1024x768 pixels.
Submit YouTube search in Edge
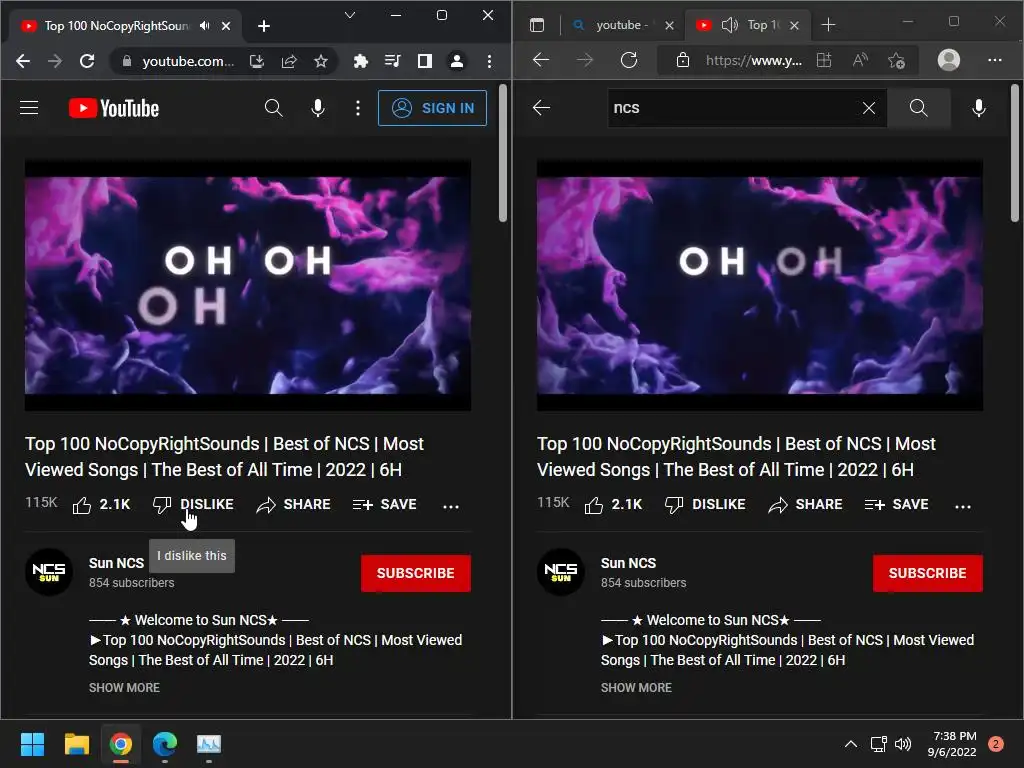coord(918,108)
